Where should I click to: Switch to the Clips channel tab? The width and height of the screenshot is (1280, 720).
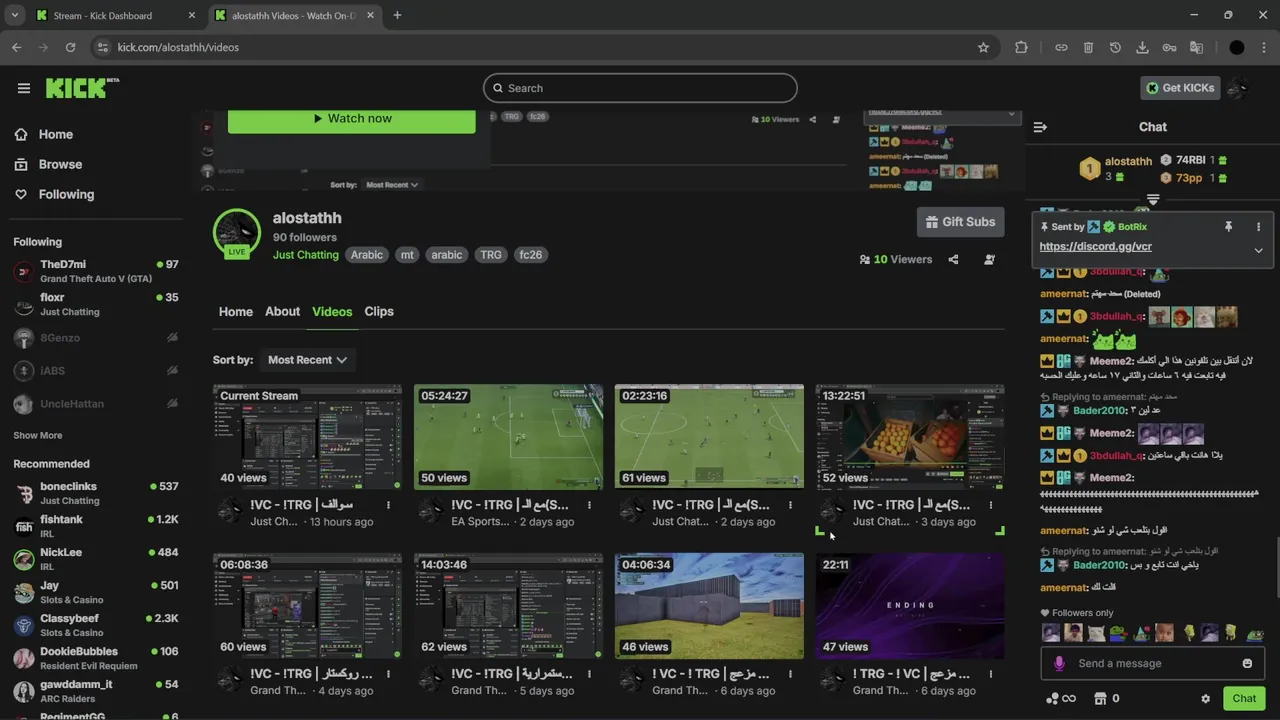click(379, 311)
